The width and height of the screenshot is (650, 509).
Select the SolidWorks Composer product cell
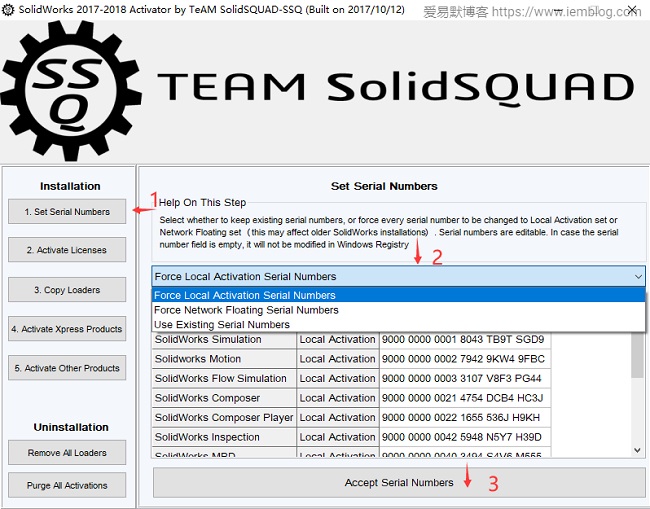click(x=224, y=398)
